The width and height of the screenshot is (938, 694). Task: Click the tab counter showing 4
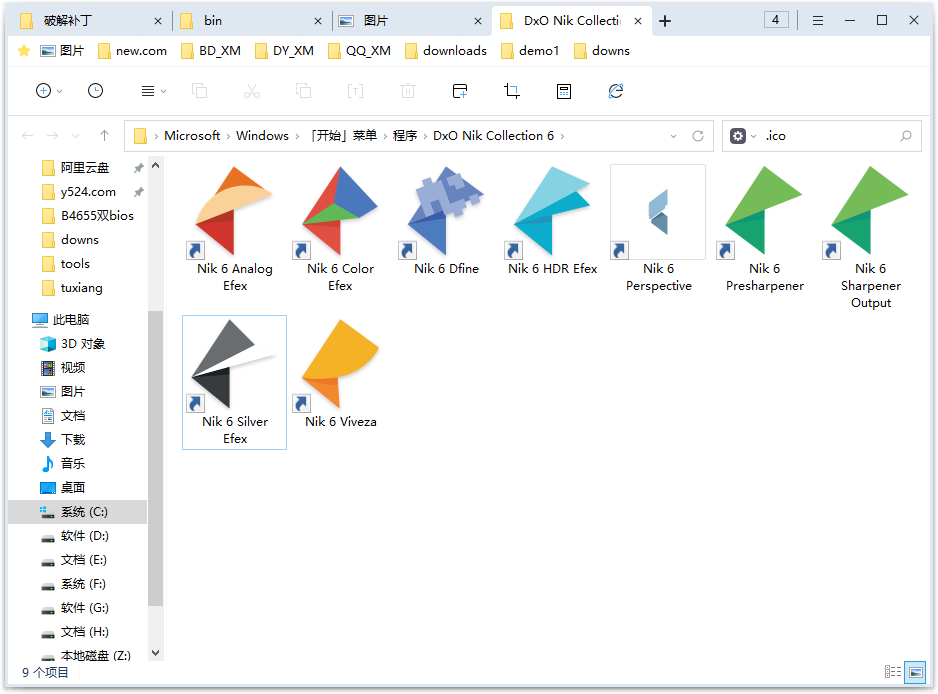(x=776, y=20)
